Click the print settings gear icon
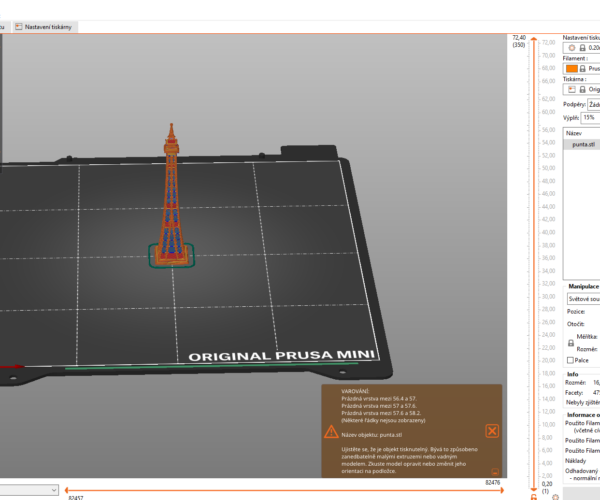Viewport: 600px width, 500px height. (572, 48)
